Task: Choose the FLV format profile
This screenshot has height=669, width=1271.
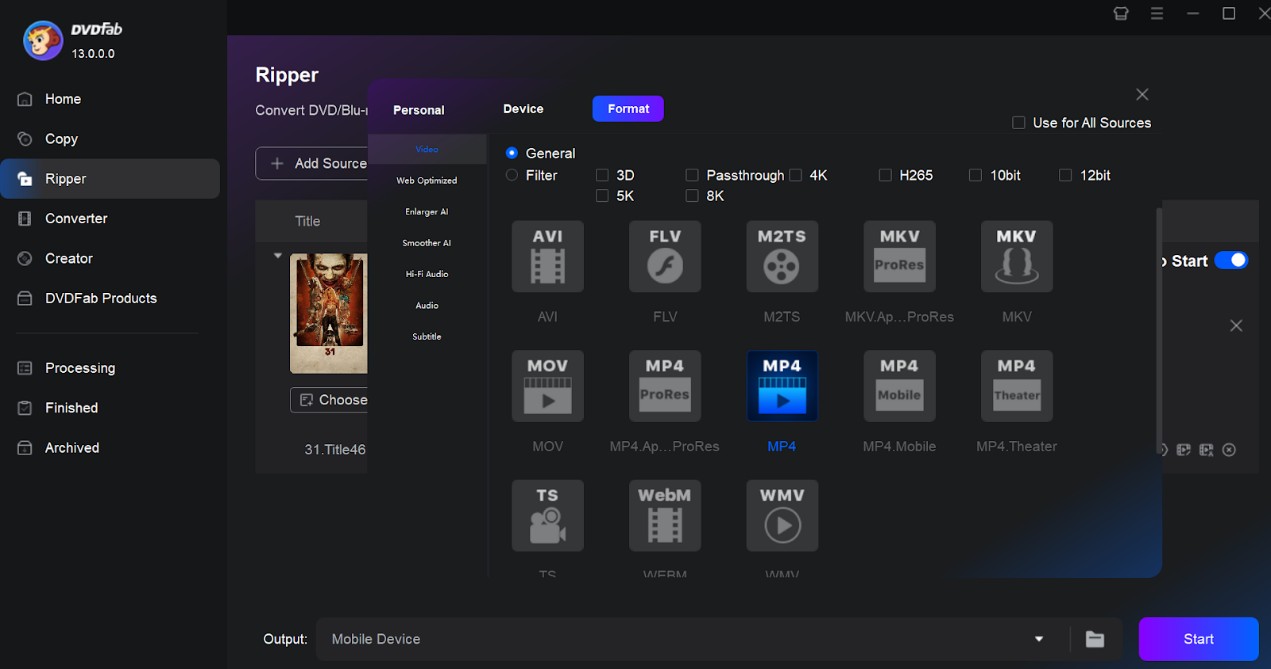Action: 664,256
